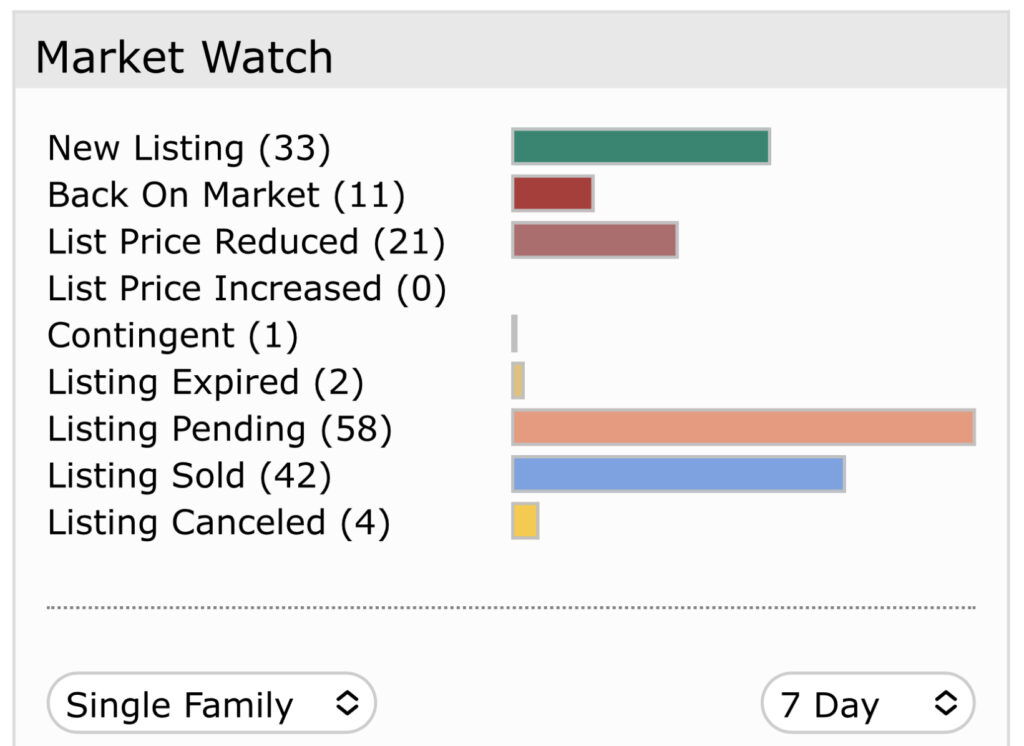View the Contingent (1) listings

pos(172,336)
